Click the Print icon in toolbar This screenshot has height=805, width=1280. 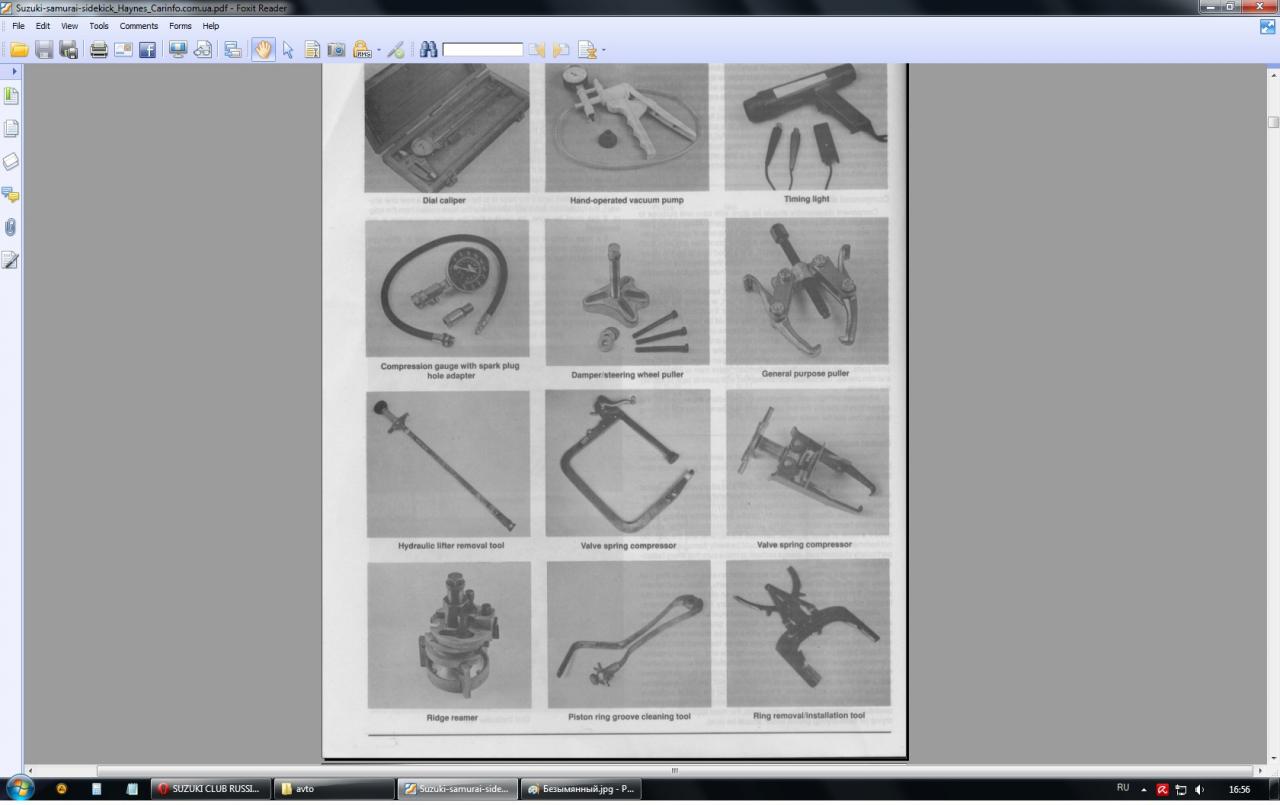point(98,49)
